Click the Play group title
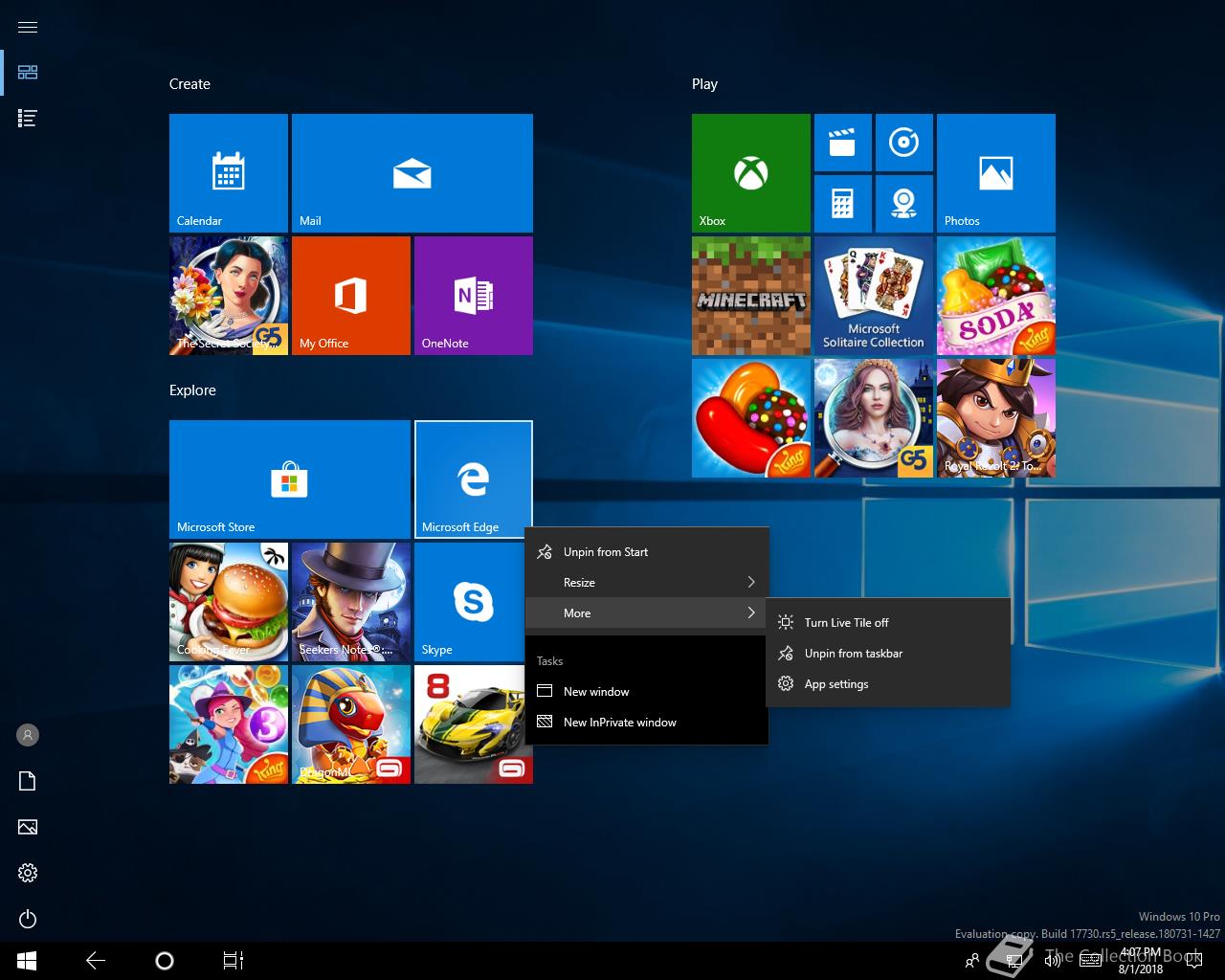The image size is (1225, 980). click(x=704, y=84)
